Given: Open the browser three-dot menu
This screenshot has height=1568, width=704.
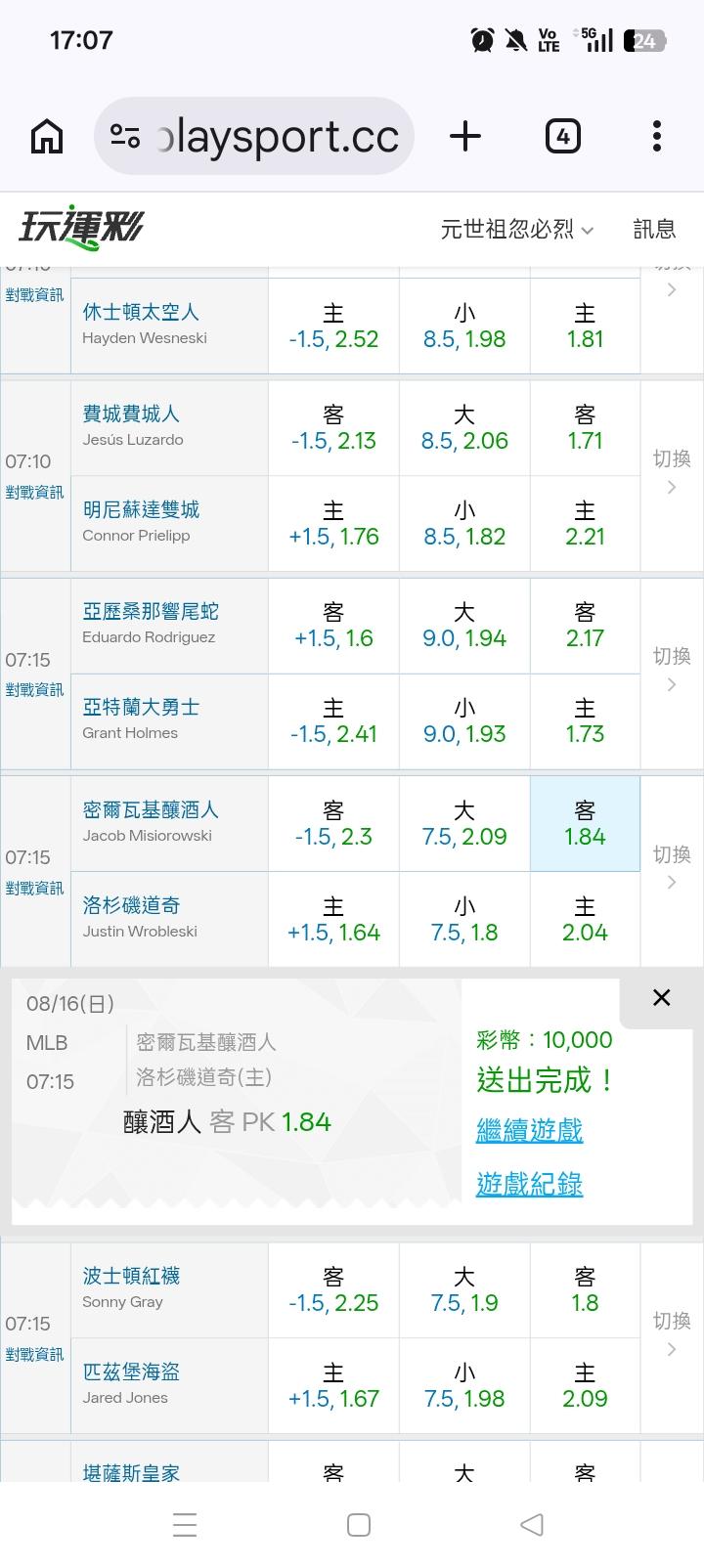Looking at the screenshot, I should point(657,137).
